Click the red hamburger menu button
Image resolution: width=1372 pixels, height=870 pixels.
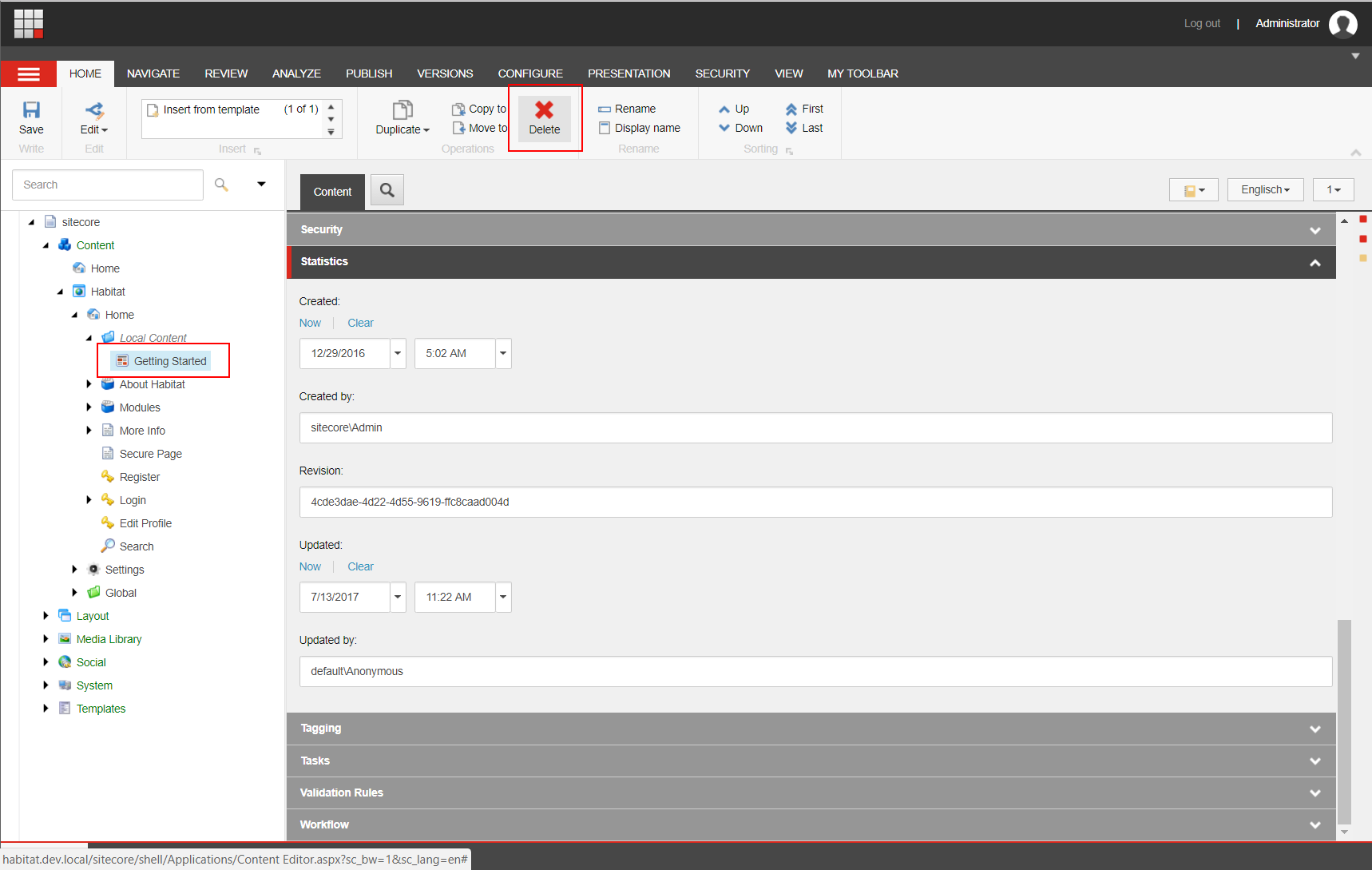click(x=29, y=73)
